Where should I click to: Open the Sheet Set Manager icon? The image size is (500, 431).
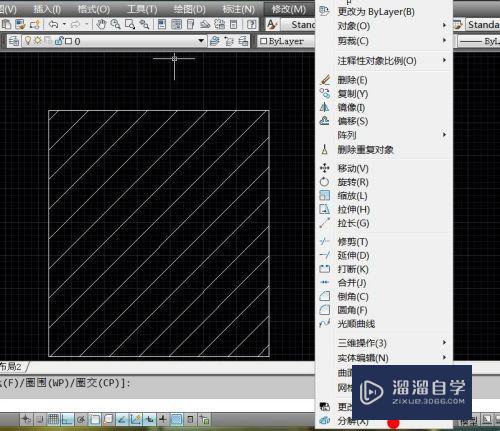coord(205,24)
